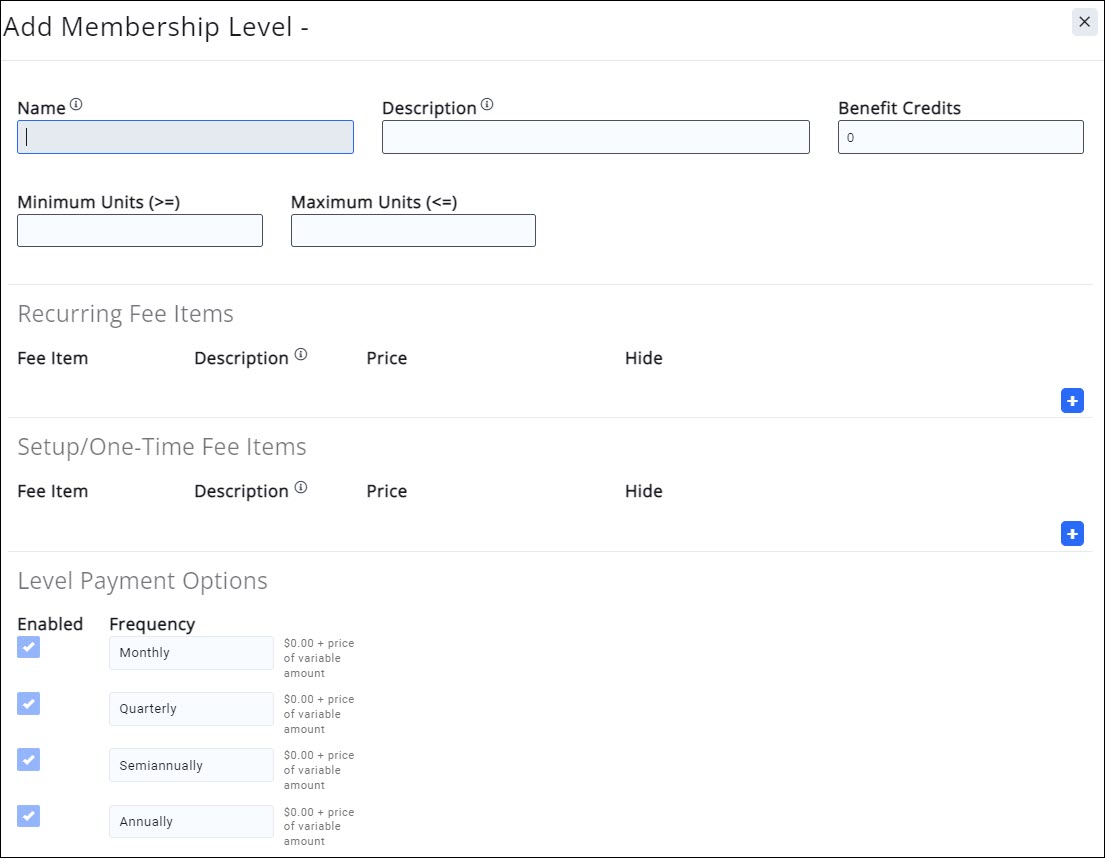Click the info icon next to Name

76,105
